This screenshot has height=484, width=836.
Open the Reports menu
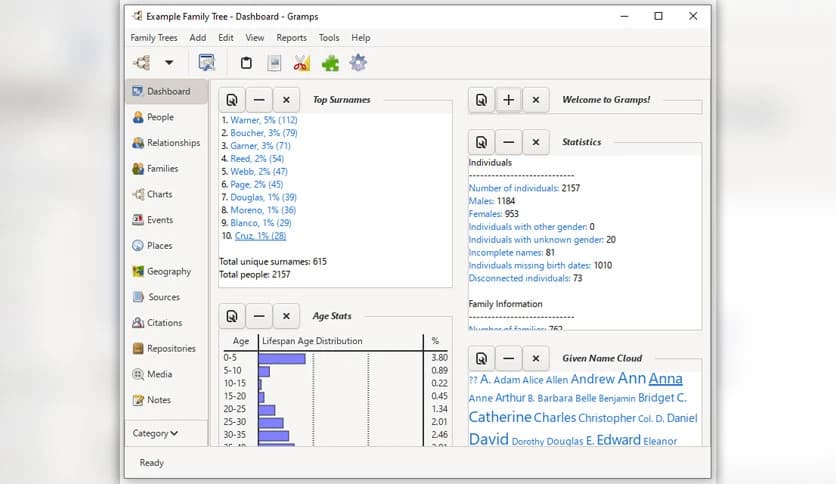point(291,38)
